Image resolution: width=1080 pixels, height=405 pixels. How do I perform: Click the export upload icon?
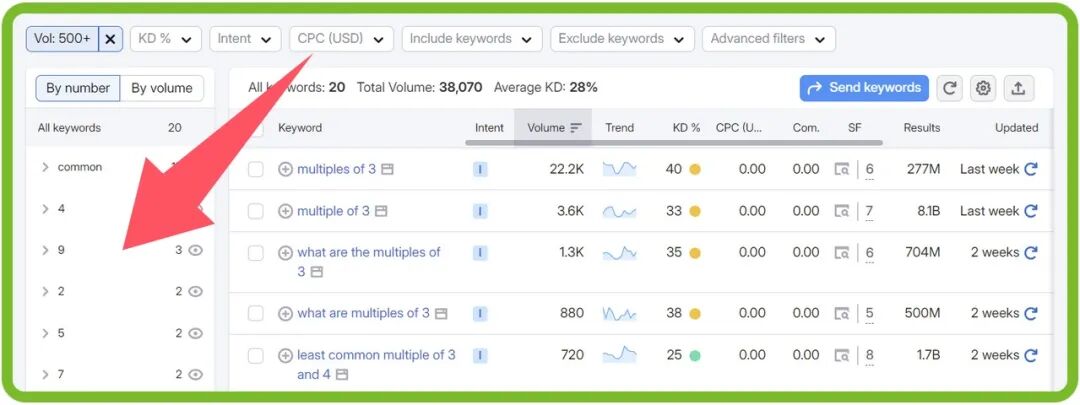pos(1018,88)
